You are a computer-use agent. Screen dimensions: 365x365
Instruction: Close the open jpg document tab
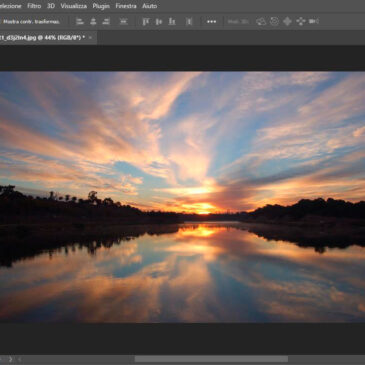pos(90,38)
